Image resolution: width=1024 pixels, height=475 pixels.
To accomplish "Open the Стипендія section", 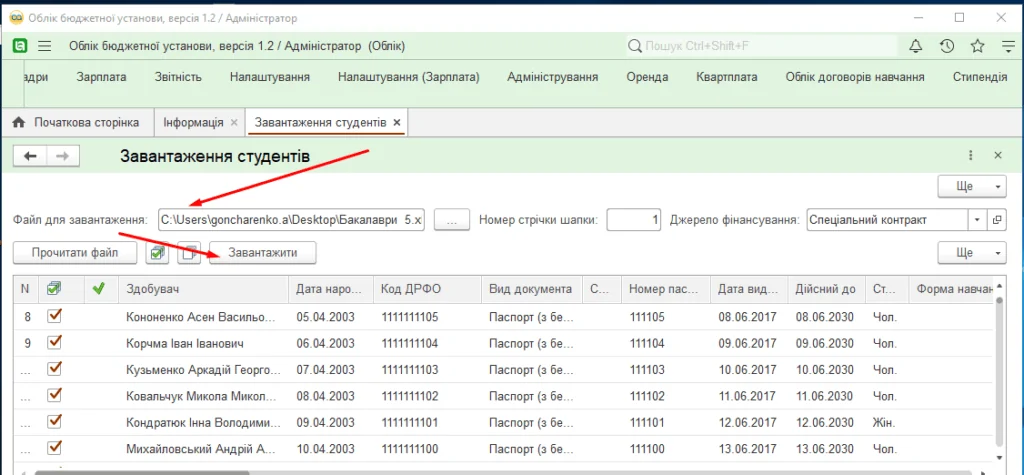I will coord(980,77).
